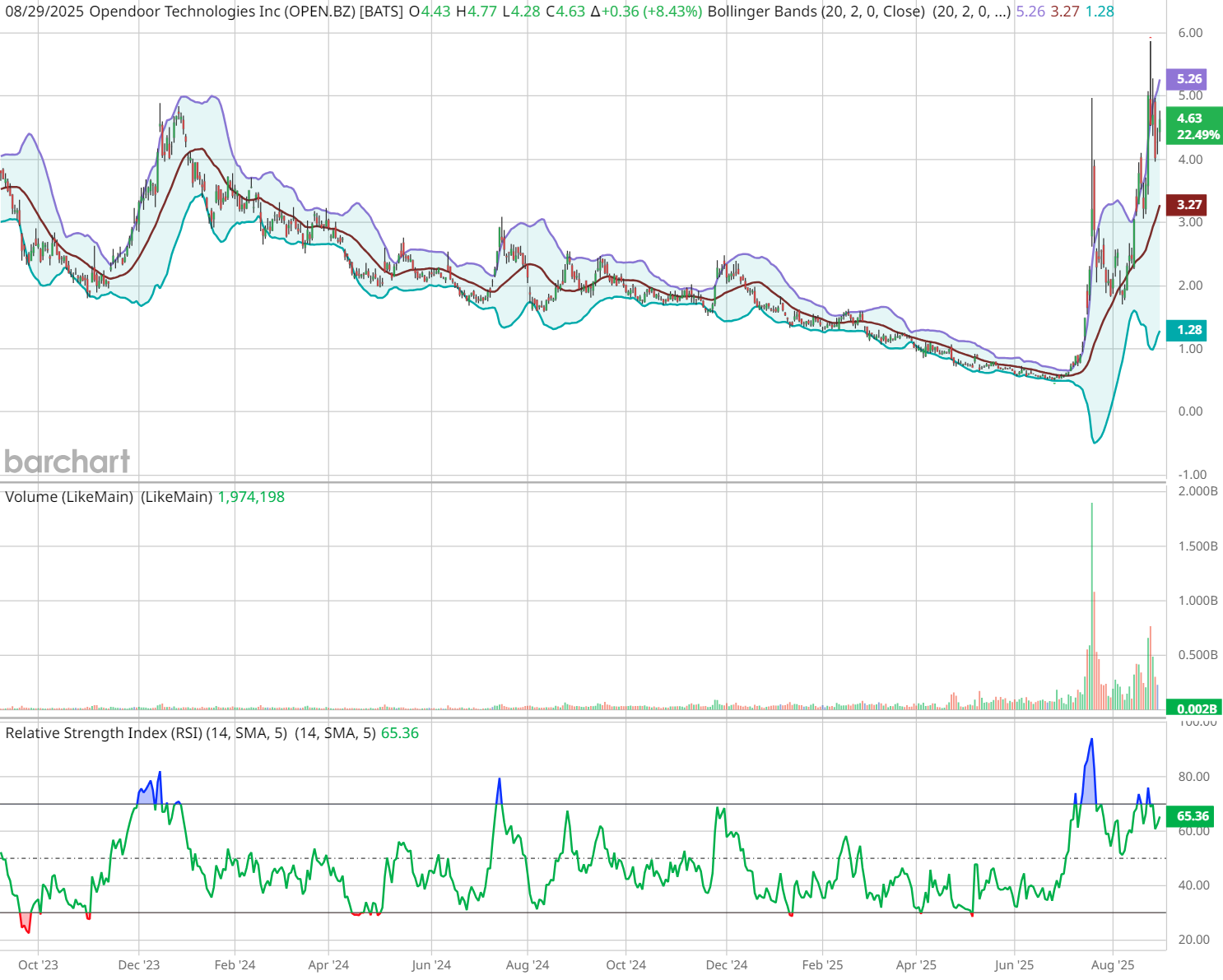Click the RSI reading 65.36 beside the label
1223x980 pixels.
400,733
